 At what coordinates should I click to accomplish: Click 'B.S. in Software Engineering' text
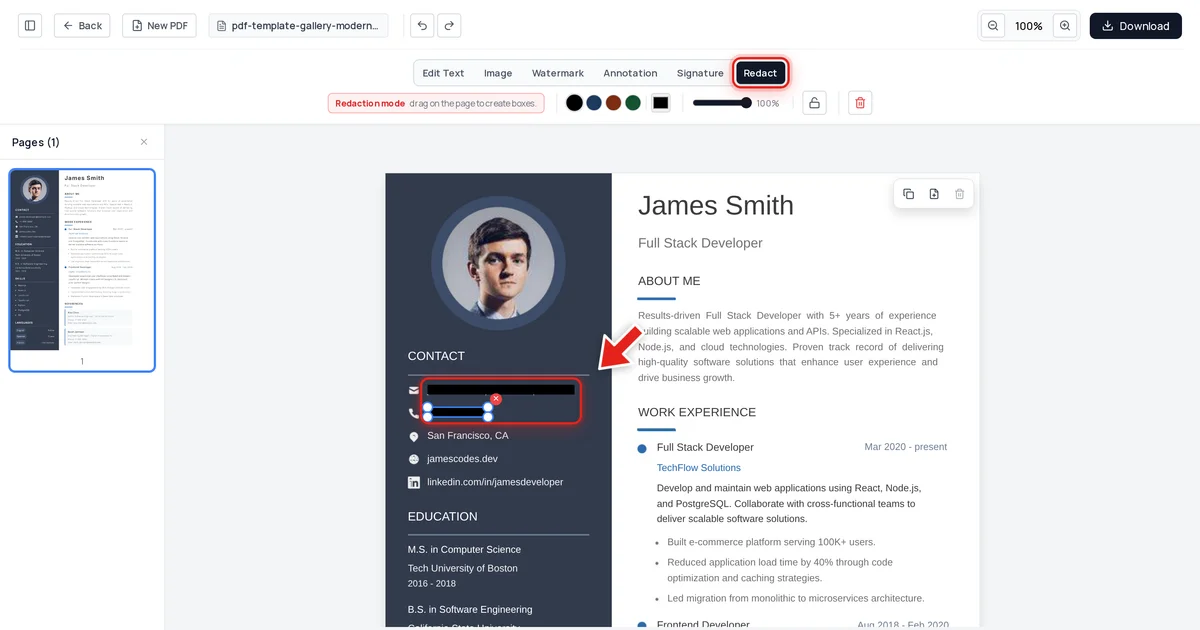pyautogui.click(x=470, y=609)
